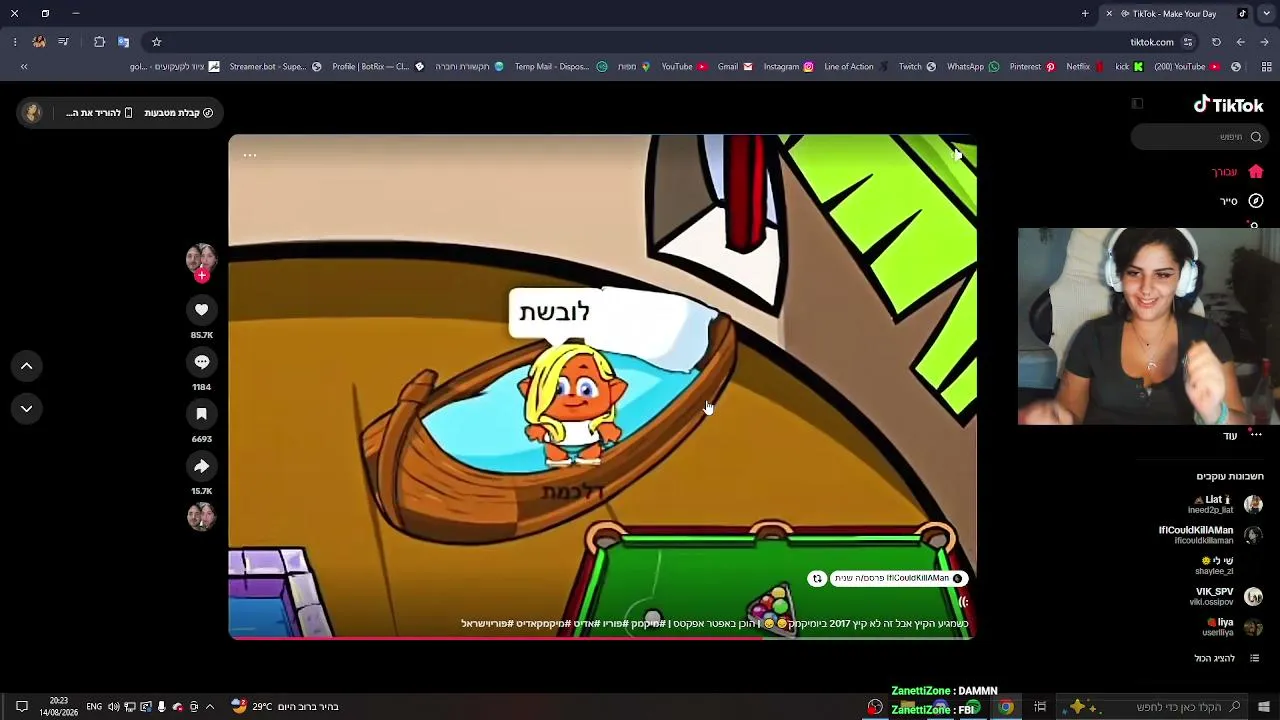Screen dimensions: 1280x720
Task: Open the Twitch bookmark
Action: (917, 67)
